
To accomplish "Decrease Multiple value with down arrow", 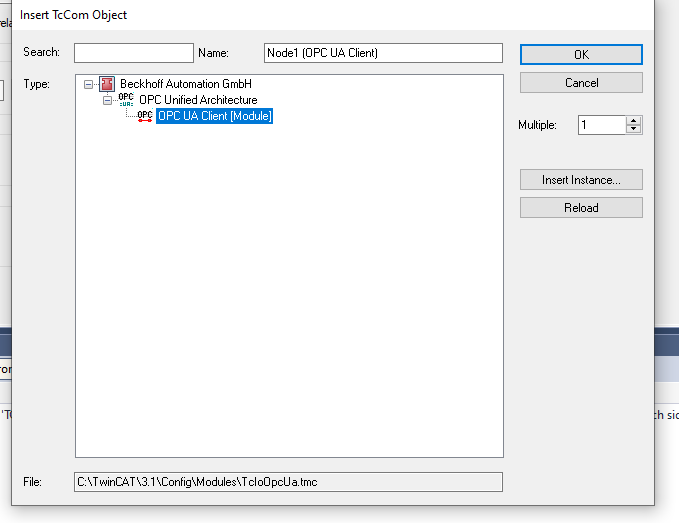I will click(634, 129).
